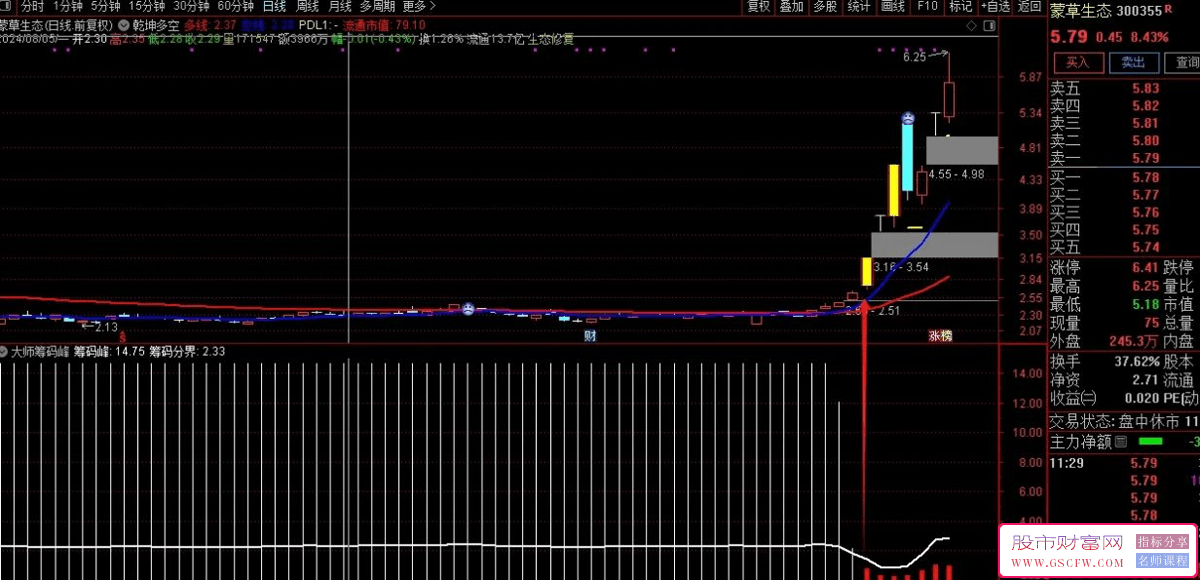The image size is (1200, 580).
Task: Select the 月线 monthly chart tab
Action: tap(340, 6)
